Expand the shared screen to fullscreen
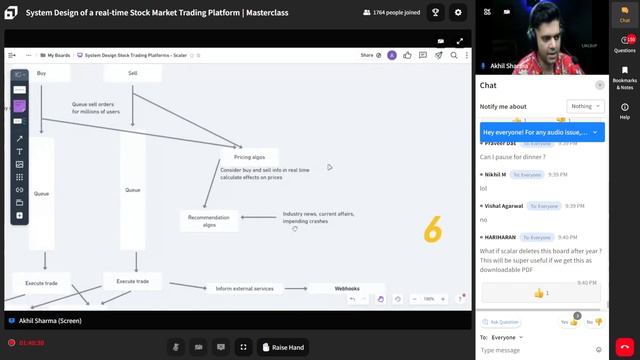Image resolution: width=640 pixels, height=360 pixels. coord(460,41)
